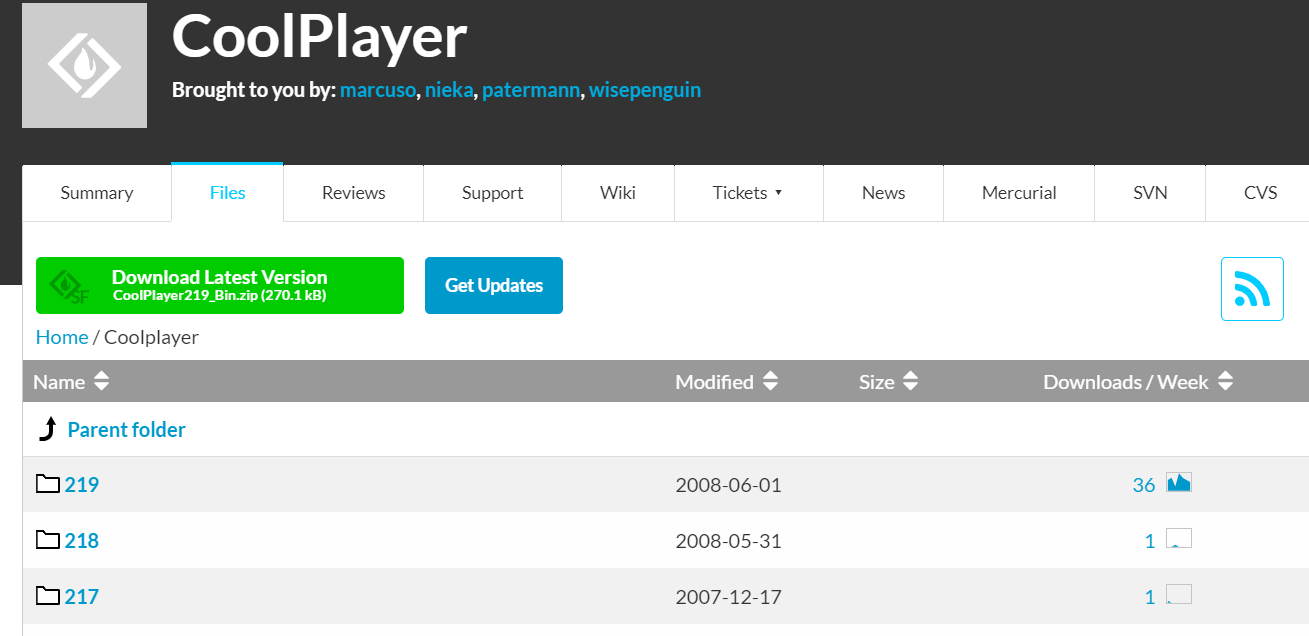Viewport: 1309px width, 636px height.
Task: Click the CoolPlayer page title
Action: (320, 36)
